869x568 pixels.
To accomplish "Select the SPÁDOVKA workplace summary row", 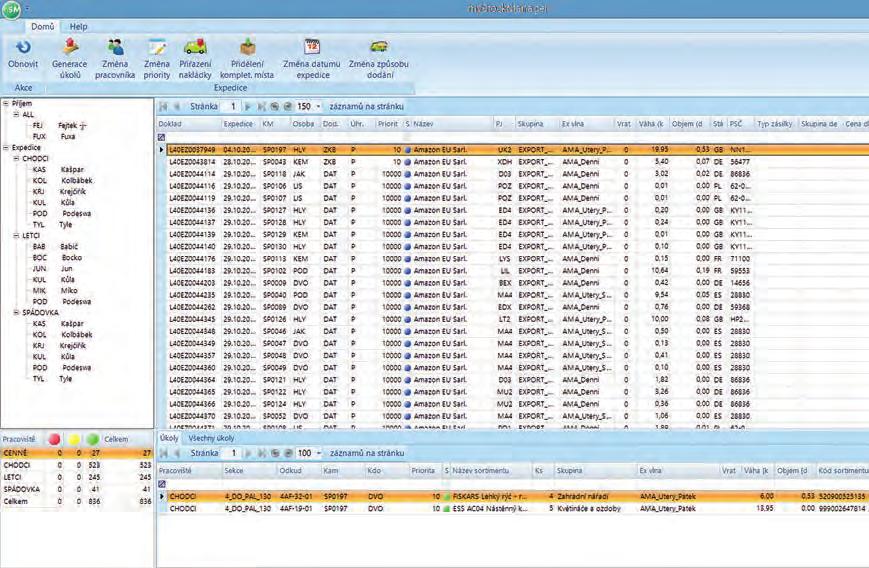I will point(76,489).
